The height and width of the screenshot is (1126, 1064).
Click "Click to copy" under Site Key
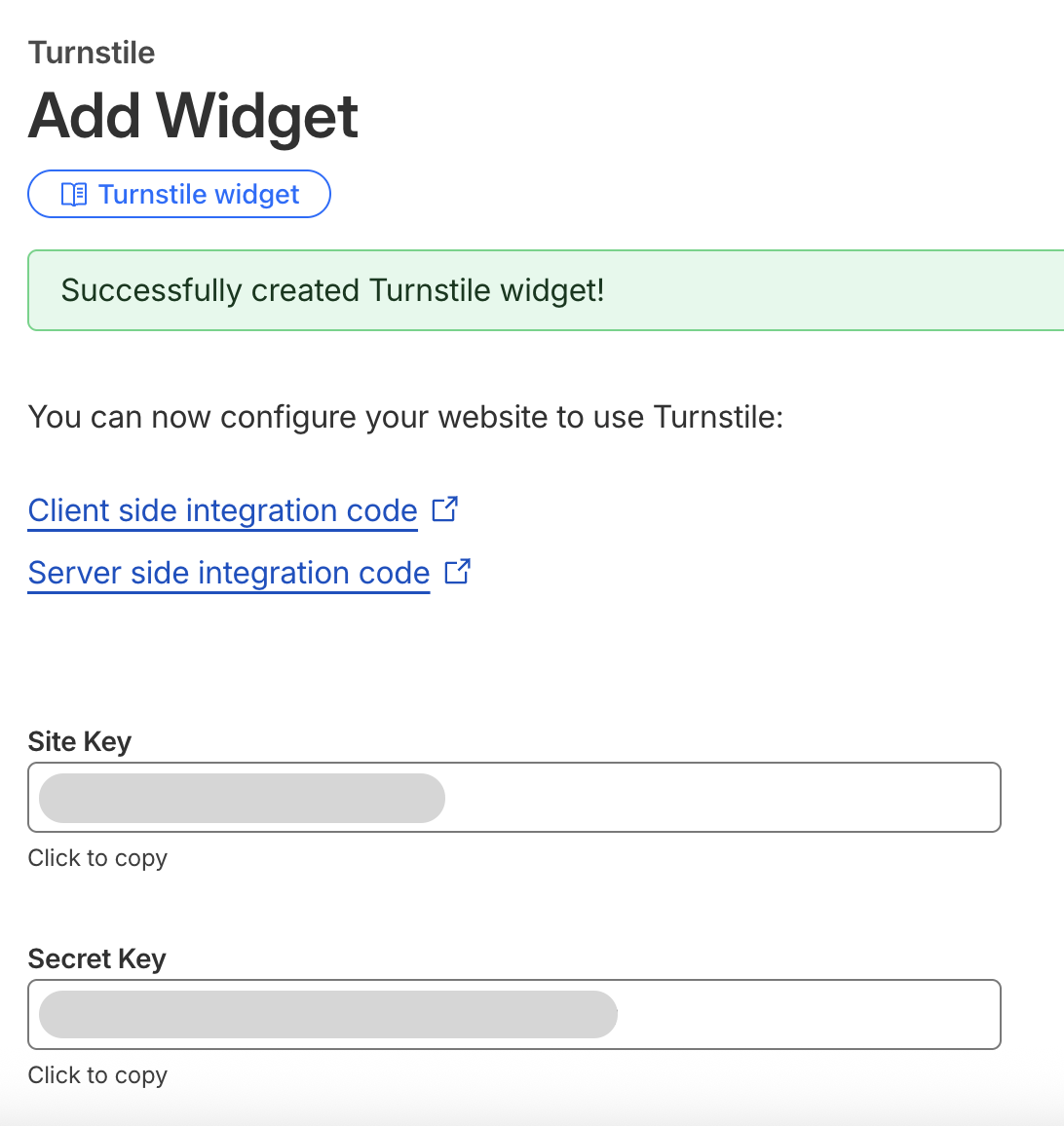coord(97,858)
